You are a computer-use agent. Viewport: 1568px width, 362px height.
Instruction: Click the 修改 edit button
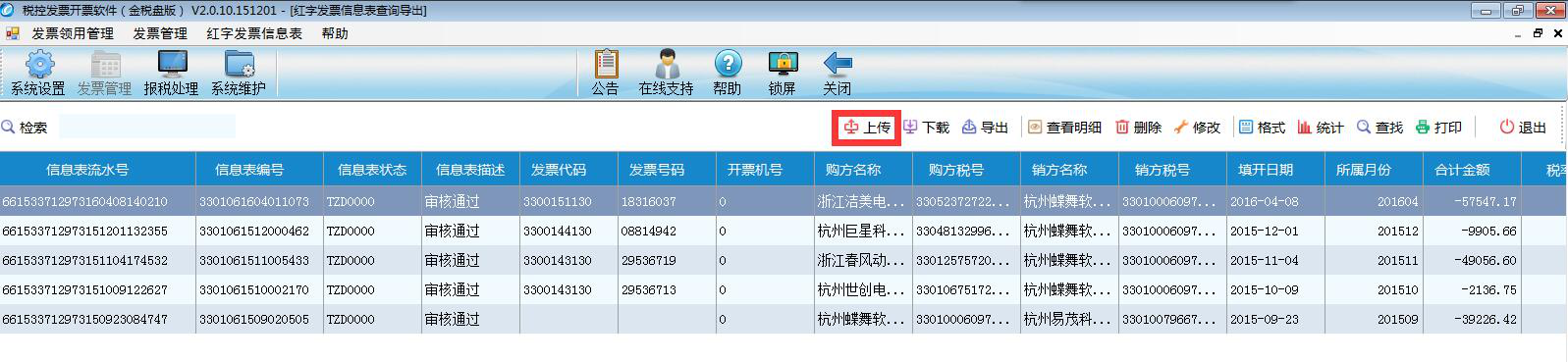pyautogui.click(x=1197, y=128)
